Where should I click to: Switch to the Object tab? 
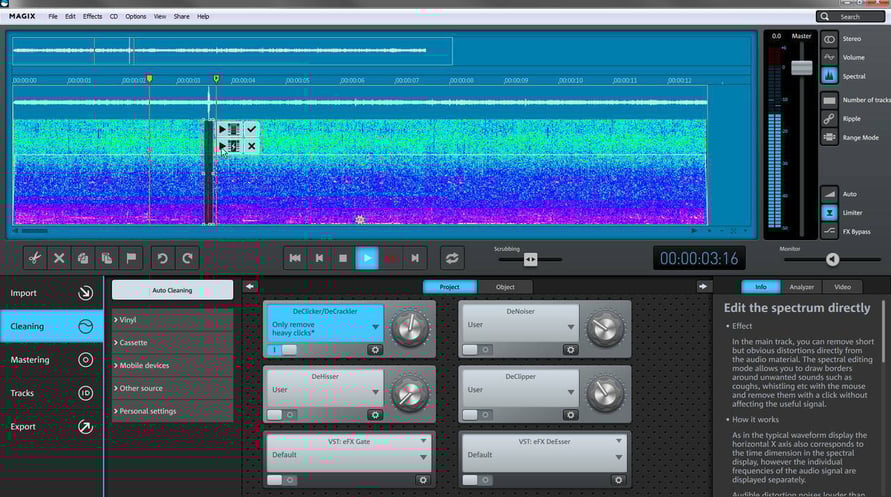click(505, 287)
